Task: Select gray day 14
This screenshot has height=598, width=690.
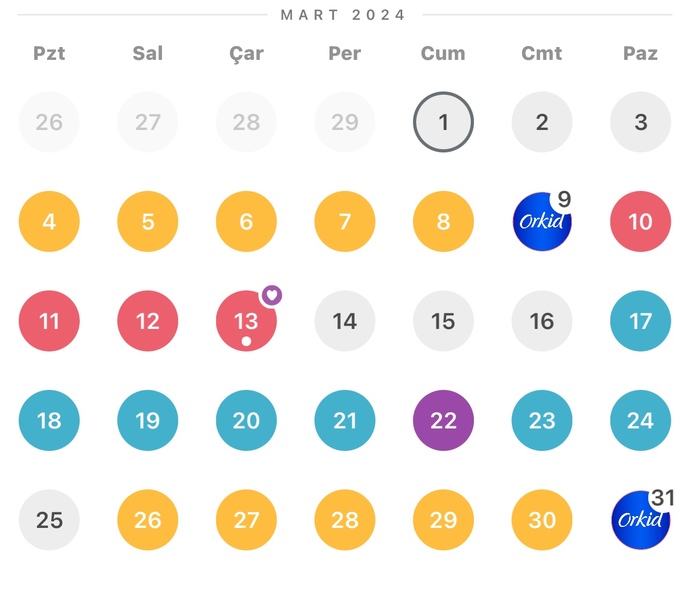Action: pos(345,321)
